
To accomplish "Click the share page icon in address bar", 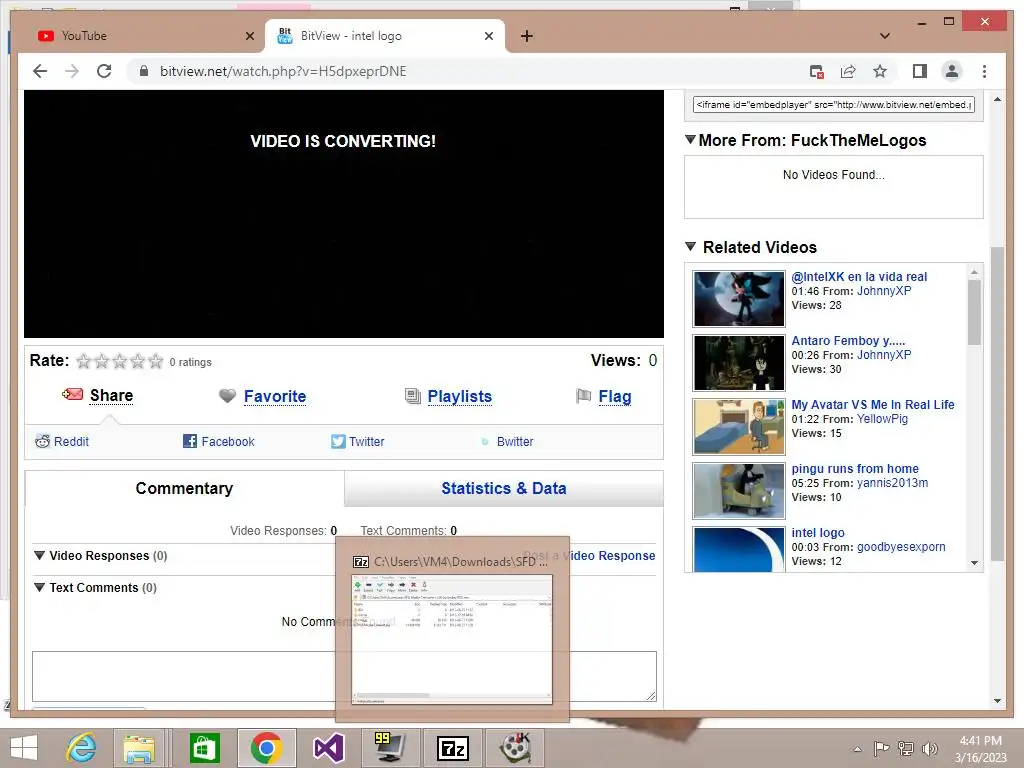I will click(x=848, y=71).
